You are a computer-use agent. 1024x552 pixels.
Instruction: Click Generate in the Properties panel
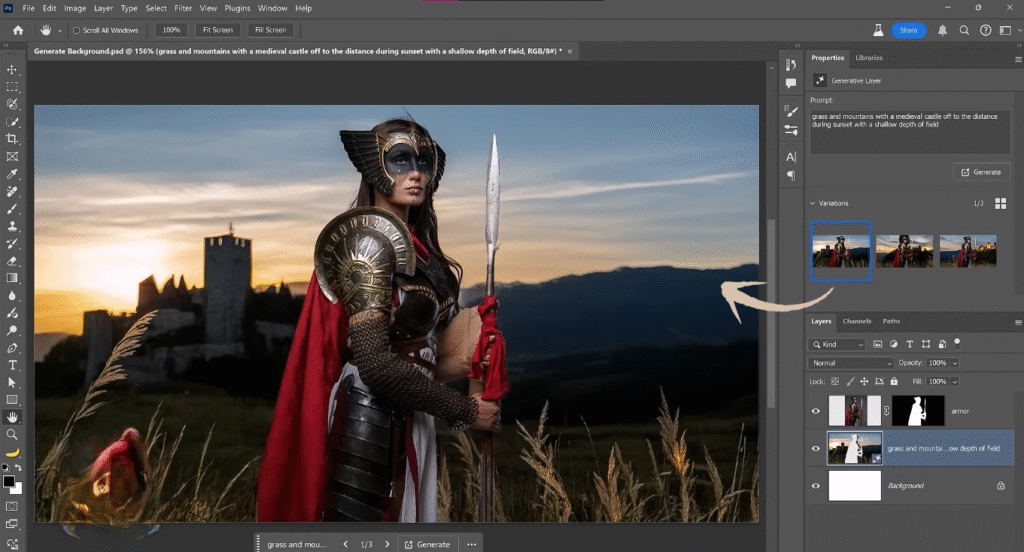point(981,172)
